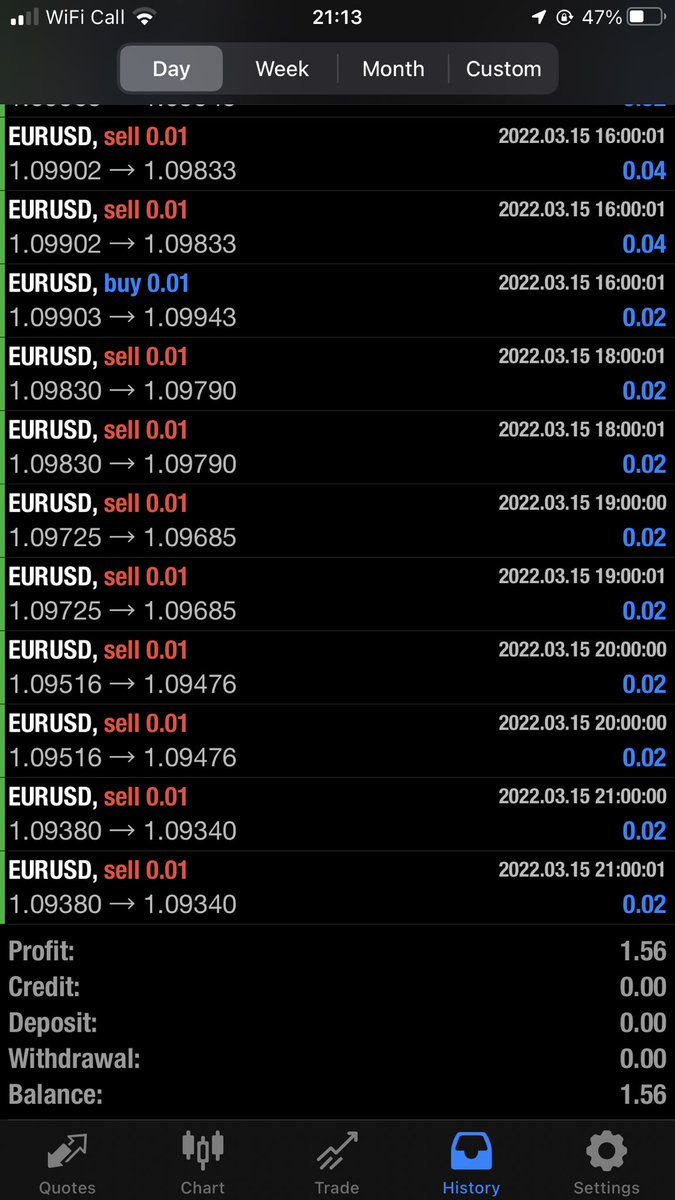Tap the Profit: summary label
Viewport: 675px width, 1200px height.
click(x=41, y=951)
